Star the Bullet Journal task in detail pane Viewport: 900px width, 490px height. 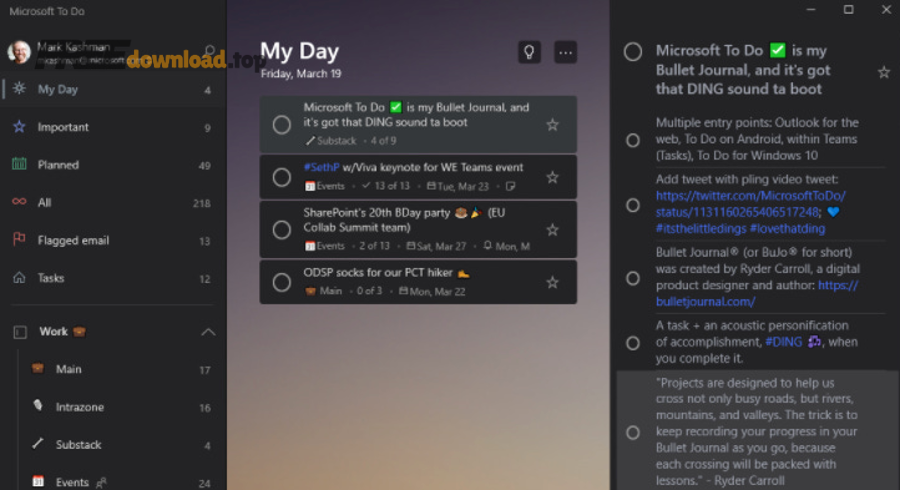click(883, 72)
